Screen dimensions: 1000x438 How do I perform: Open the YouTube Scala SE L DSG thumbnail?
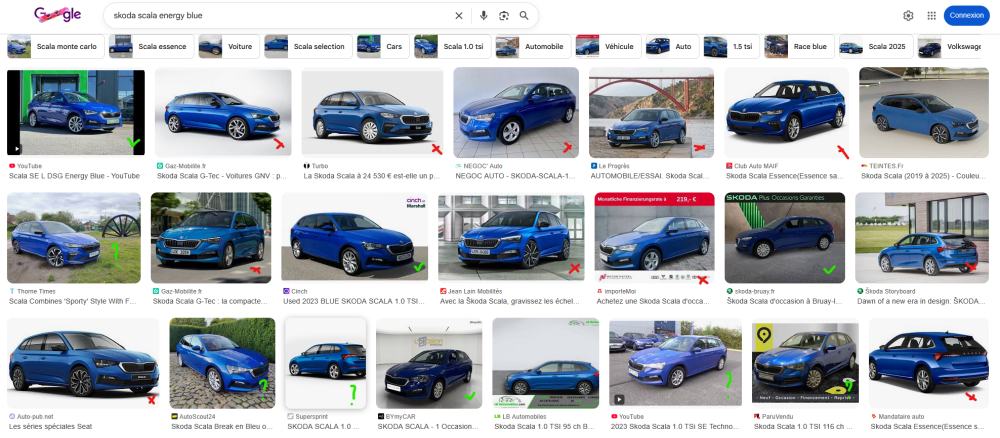76,112
